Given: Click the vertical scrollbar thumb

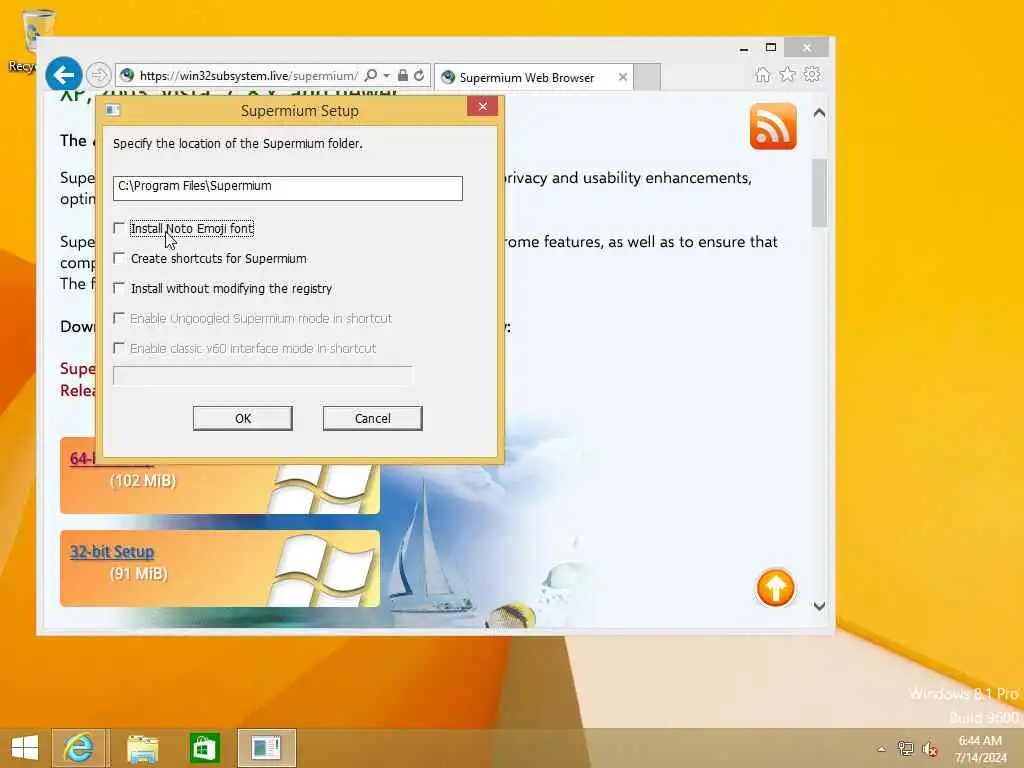Looking at the screenshot, I should click(819, 193).
